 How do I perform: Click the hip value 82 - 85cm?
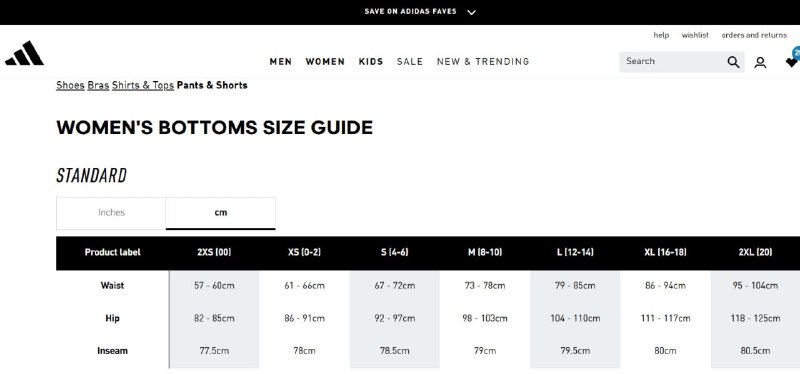(214, 318)
